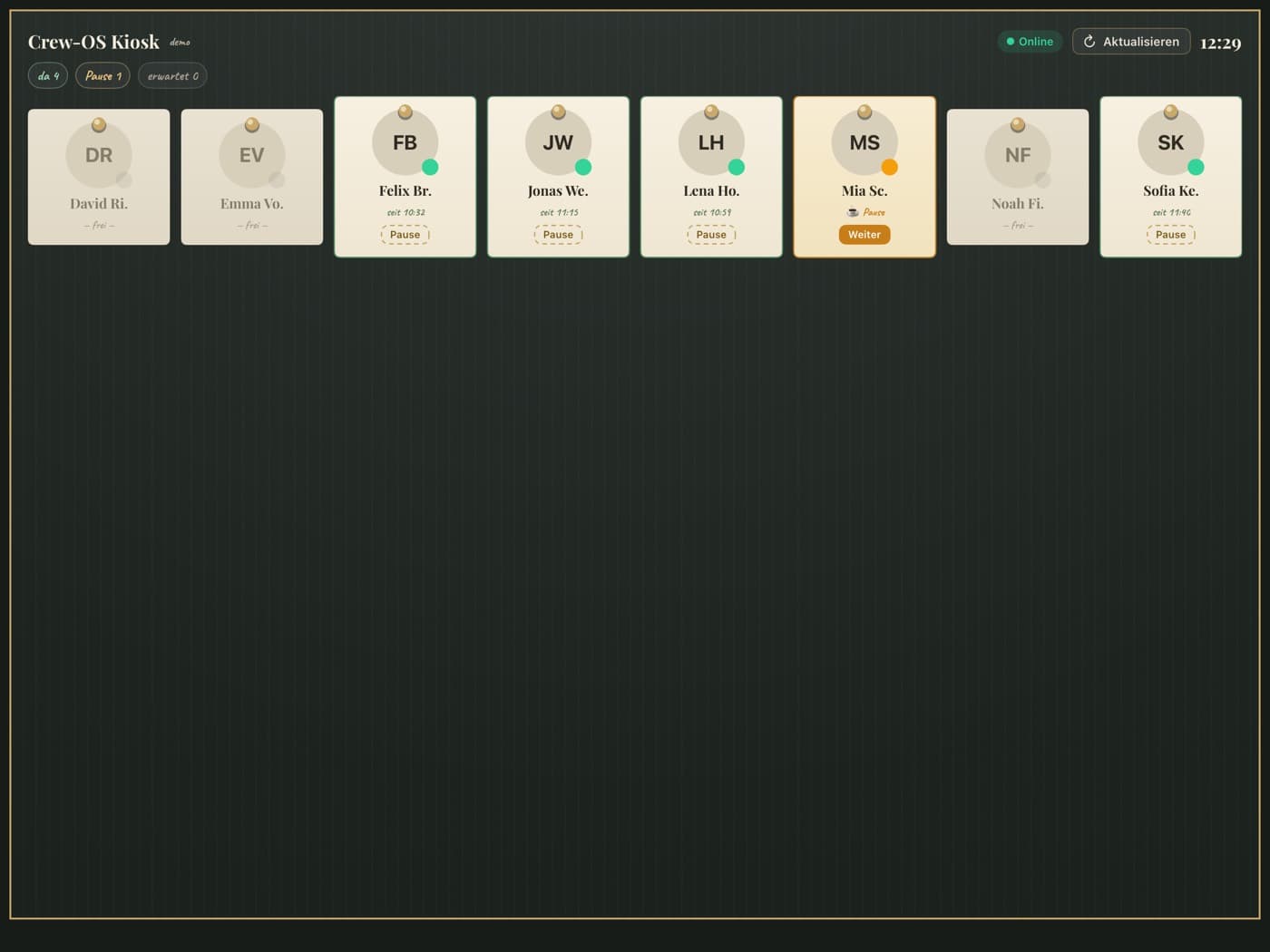This screenshot has height=952, width=1270.
Task: Click the green status dot on Jonas We.
Action: 583,167
